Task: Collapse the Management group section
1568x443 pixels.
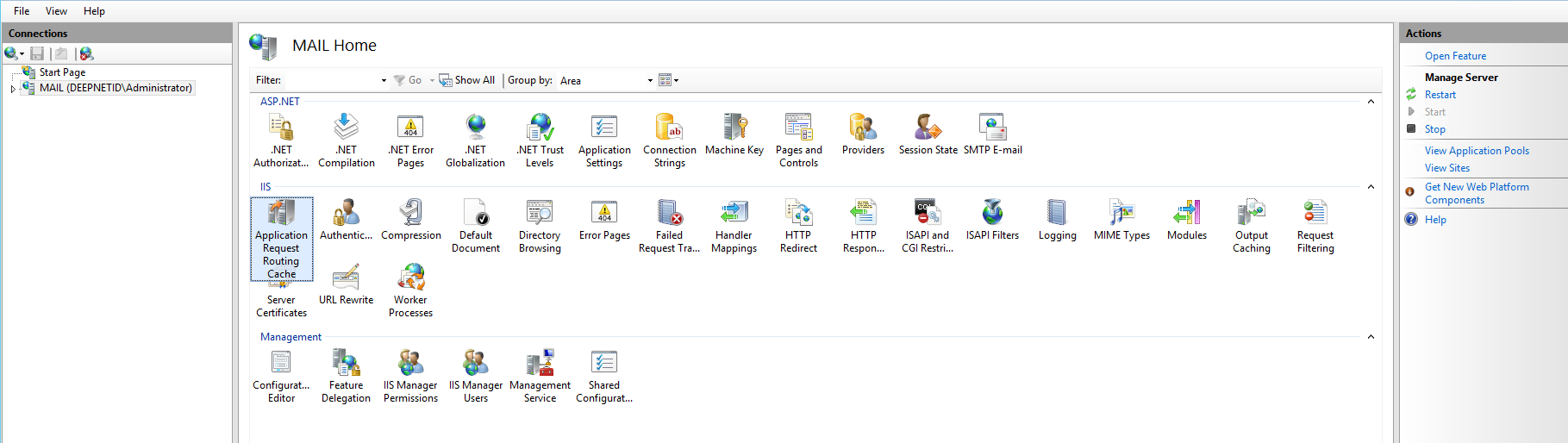Action: [x=1371, y=337]
